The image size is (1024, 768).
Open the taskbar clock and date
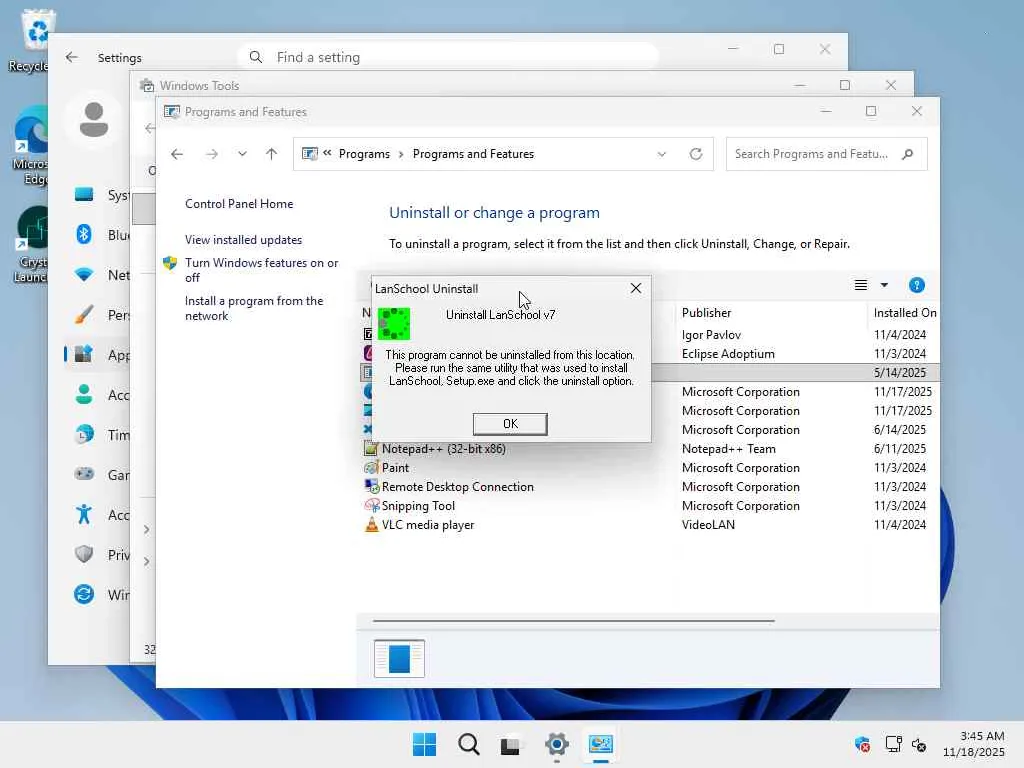[x=974, y=744]
